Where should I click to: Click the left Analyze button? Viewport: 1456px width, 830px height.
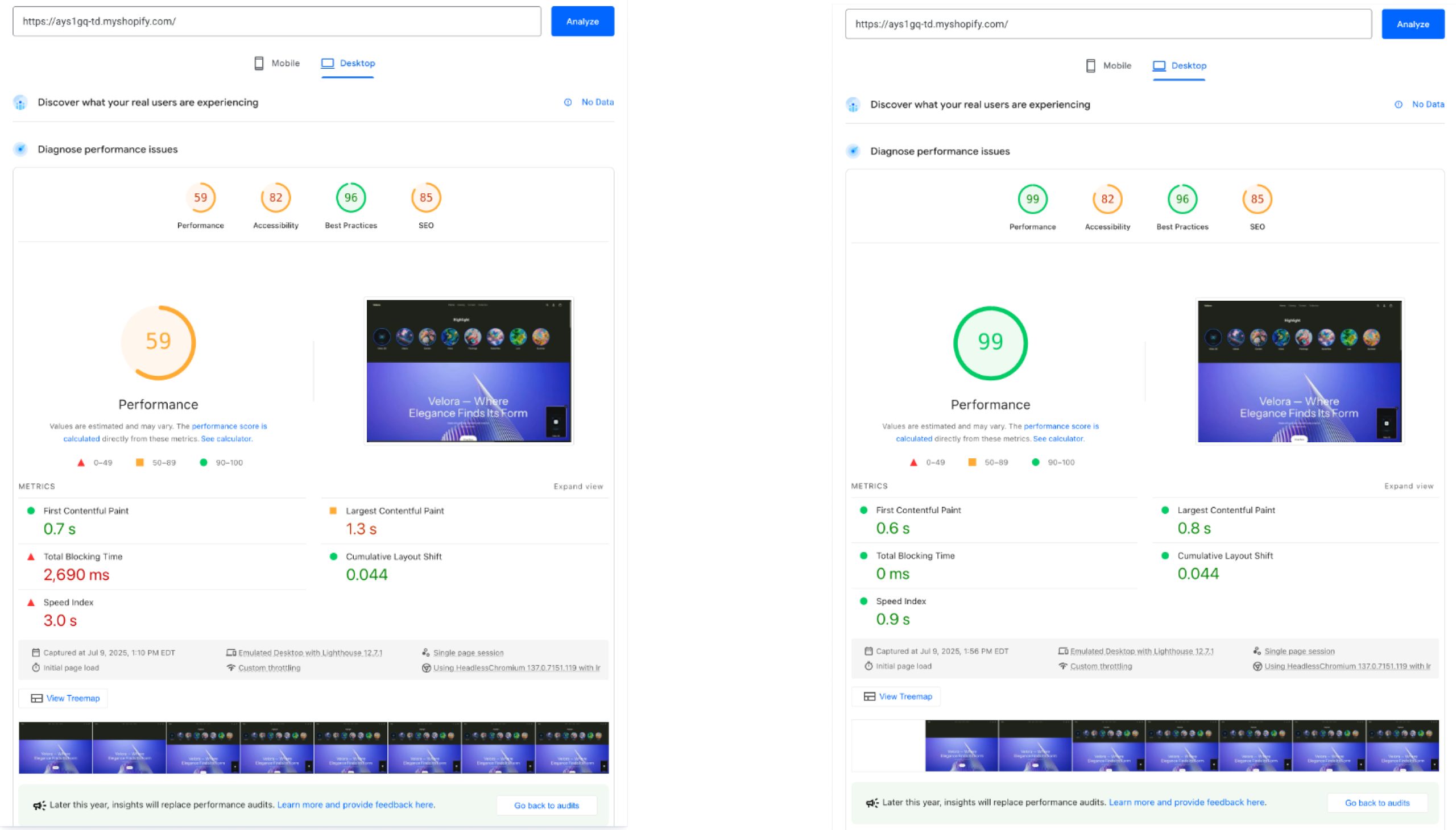point(582,22)
